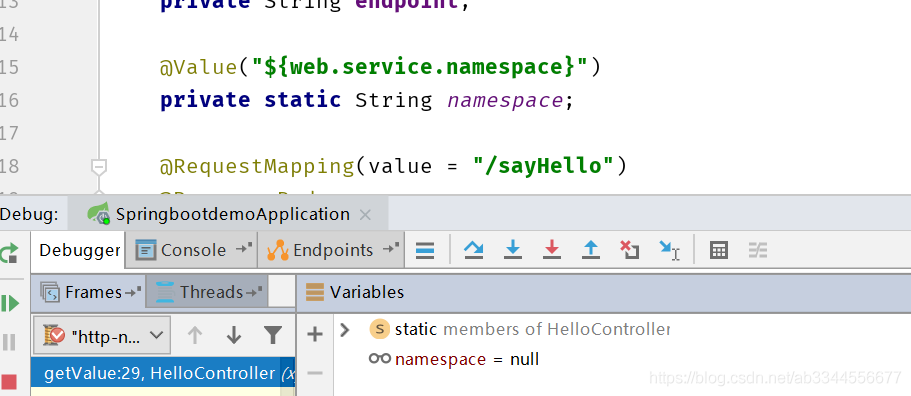Add a new watch with plus icon
The height and width of the screenshot is (396, 911).
(314, 334)
